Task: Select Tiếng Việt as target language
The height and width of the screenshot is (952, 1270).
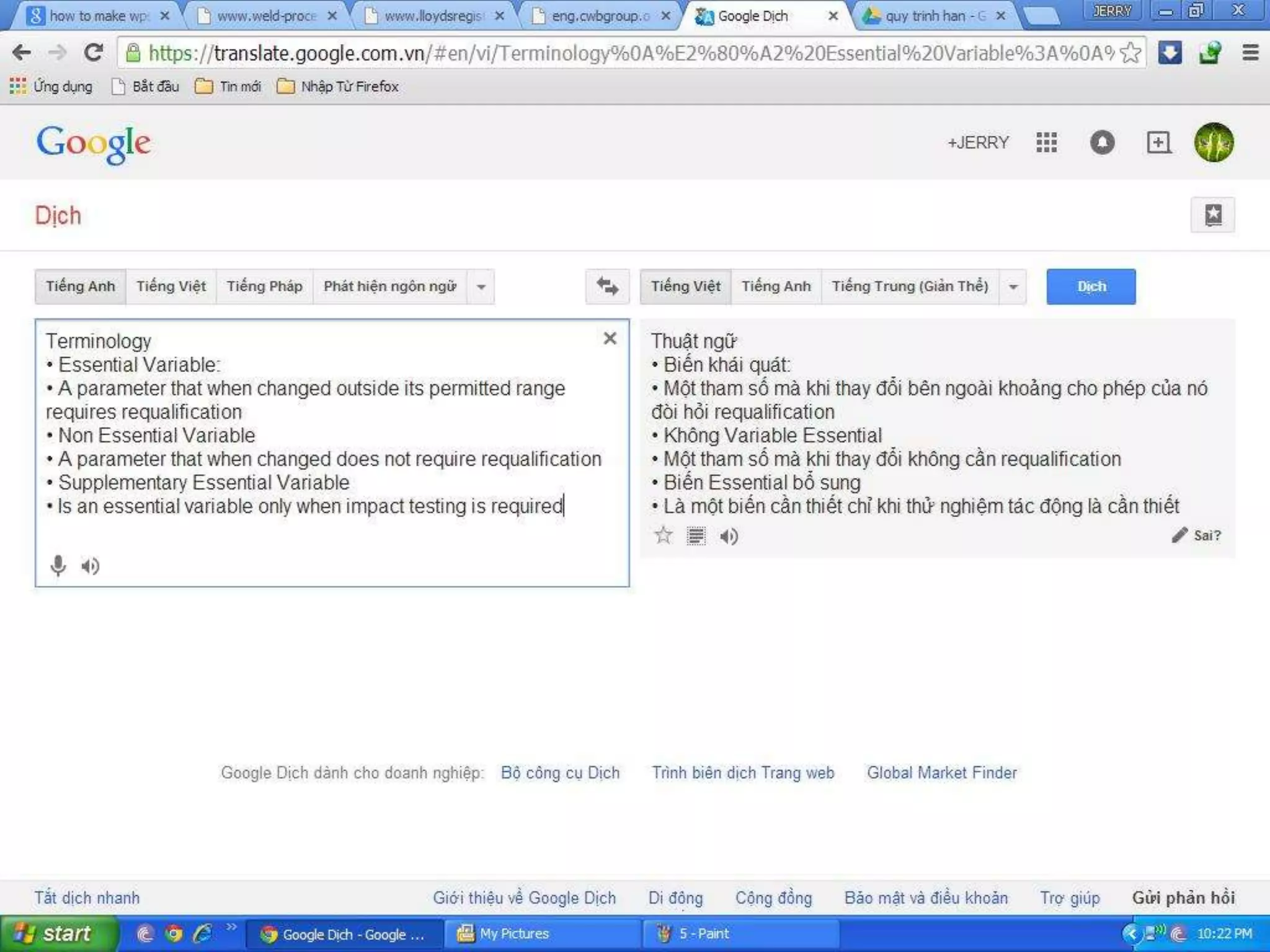Action: (685, 286)
